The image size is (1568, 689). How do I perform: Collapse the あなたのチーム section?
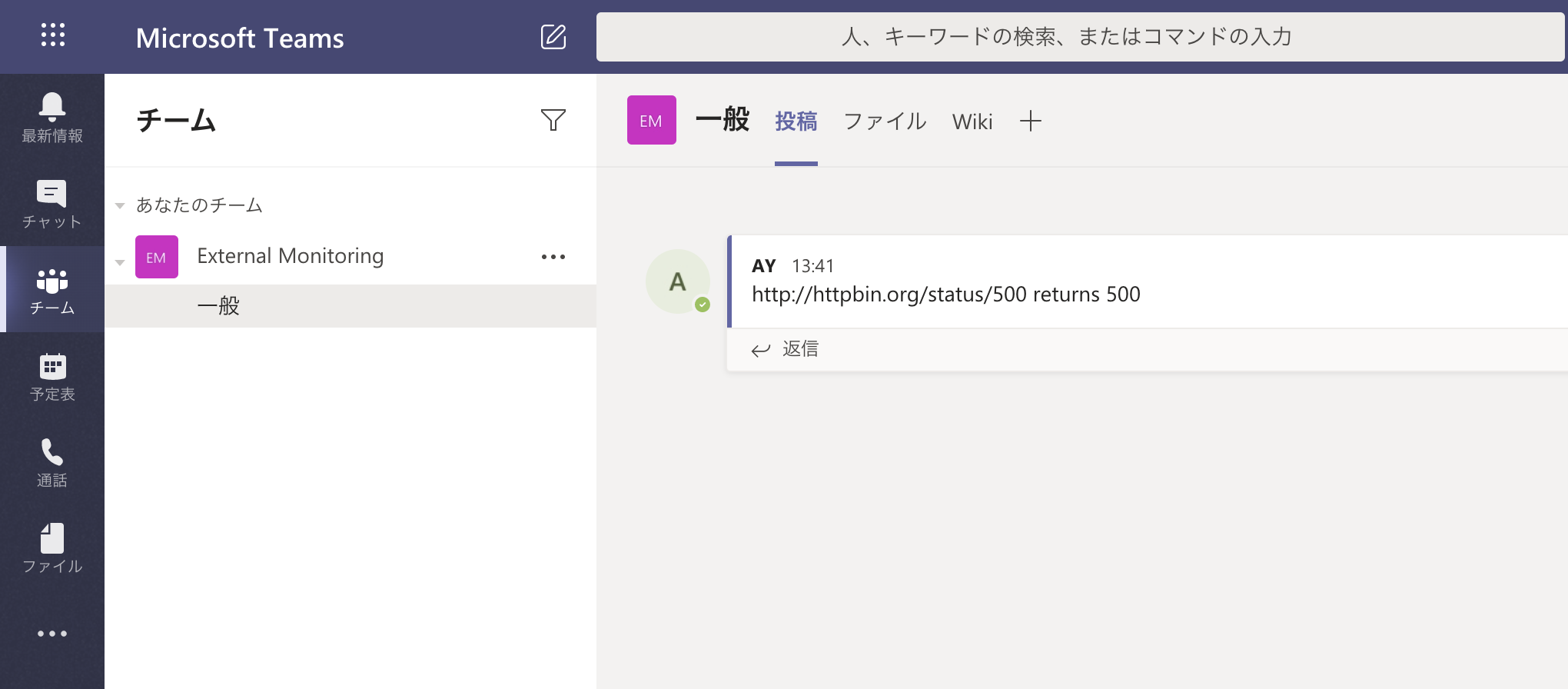click(120, 205)
